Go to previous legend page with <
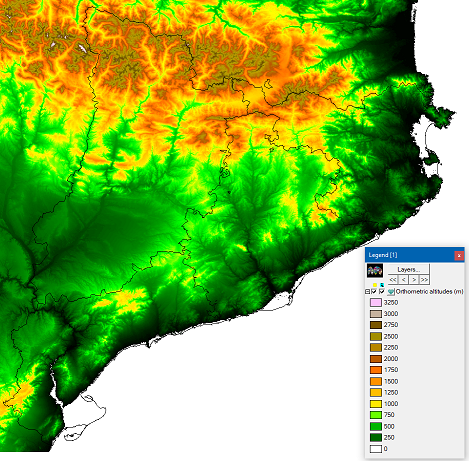This screenshot has height=461, width=469. point(403,279)
